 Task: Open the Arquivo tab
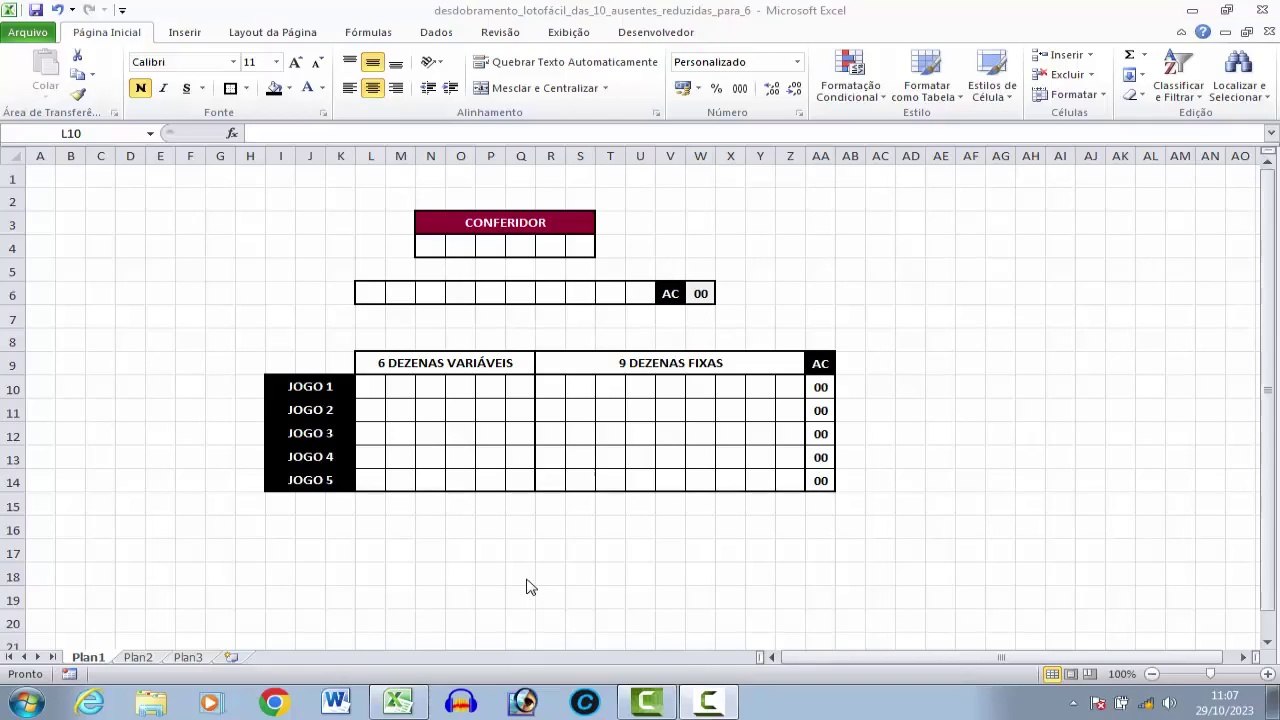coord(28,32)
